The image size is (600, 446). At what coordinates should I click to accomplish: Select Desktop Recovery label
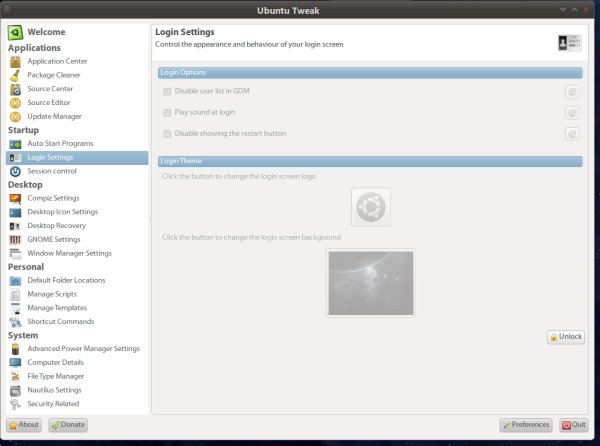point(57,226)
